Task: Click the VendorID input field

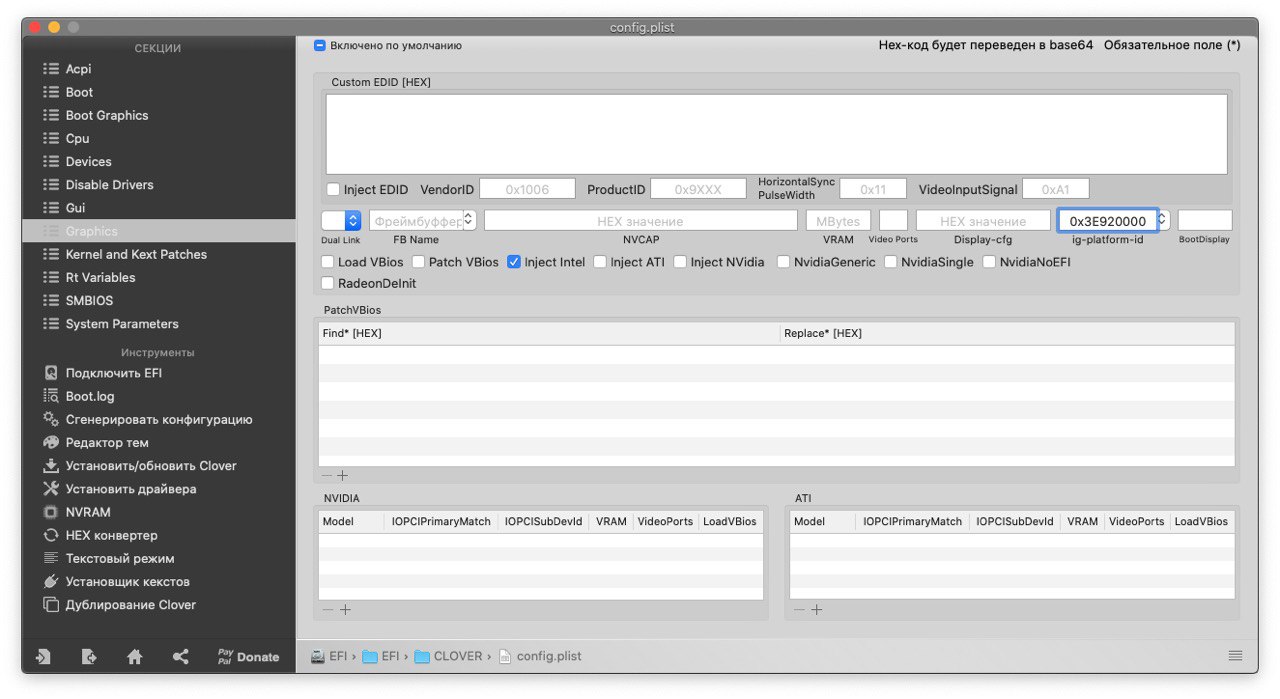Action: coord(527,189)
